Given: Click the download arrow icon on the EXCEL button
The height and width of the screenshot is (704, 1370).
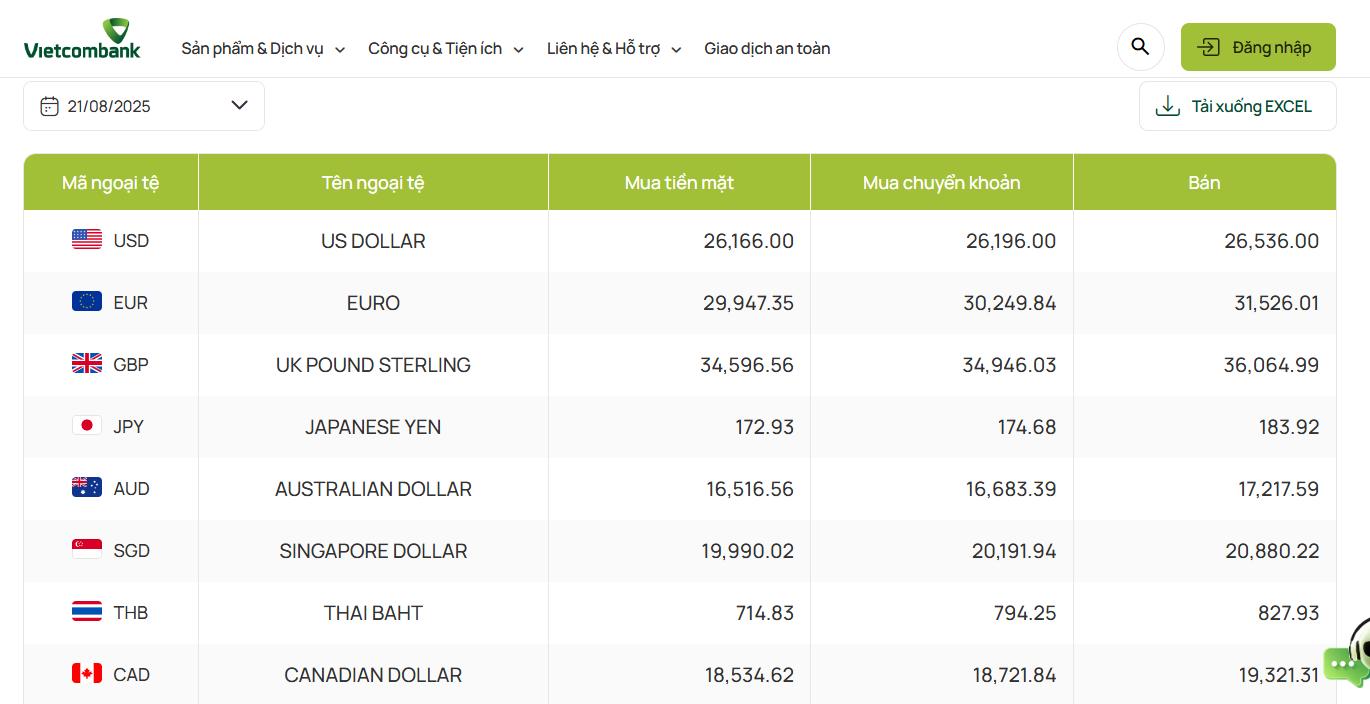Looking at the screenshot, I should 1167,104.
